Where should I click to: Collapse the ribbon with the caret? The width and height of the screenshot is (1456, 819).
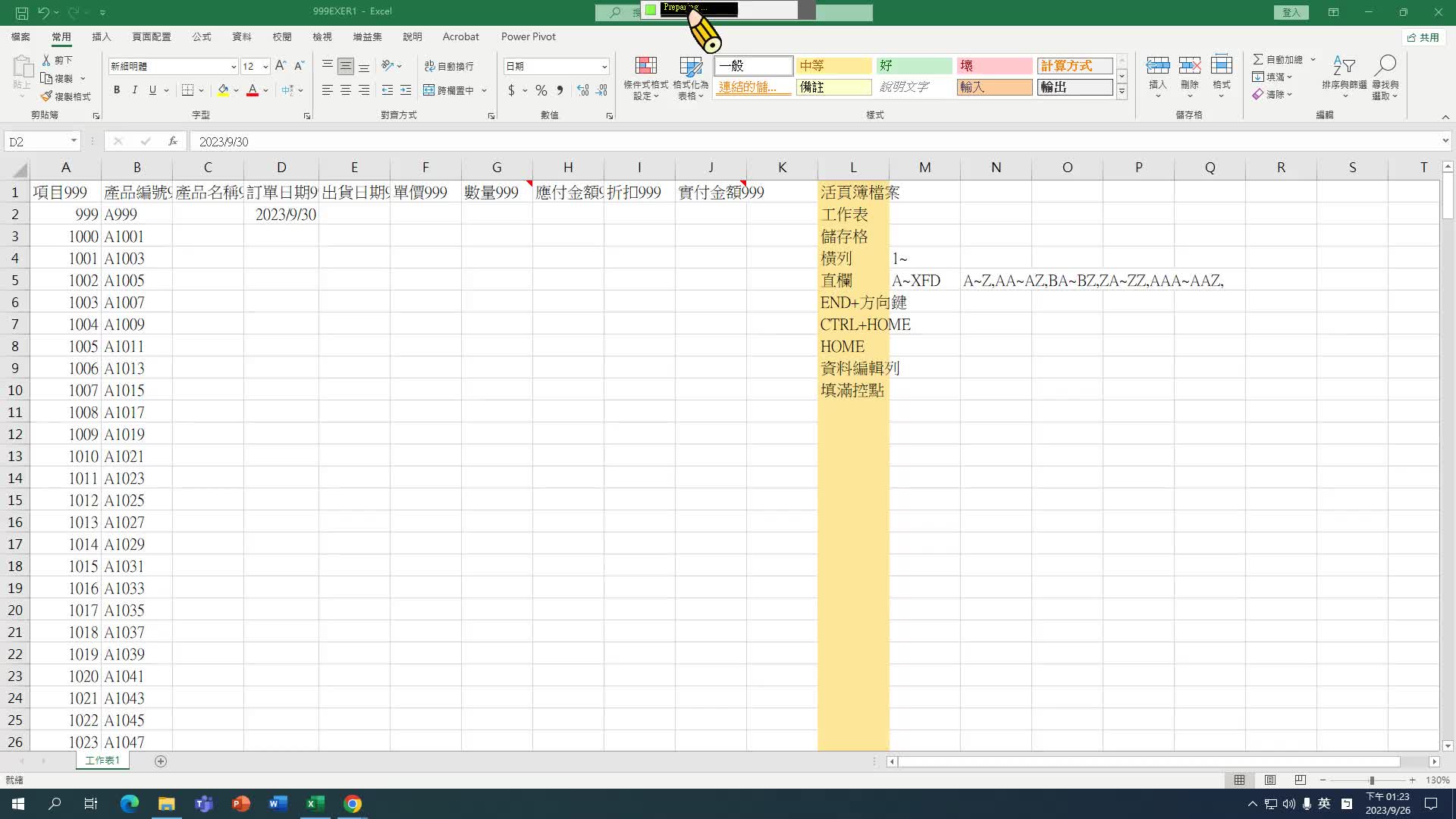1445,117
